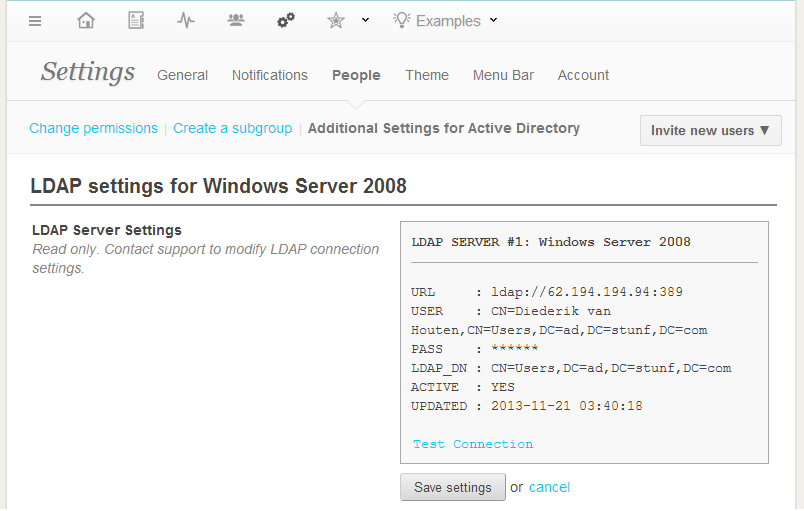This screenshot has height=511, width=804.
Task: Select Additional Settings for Active Directory
Action: [x=444, y=128]
